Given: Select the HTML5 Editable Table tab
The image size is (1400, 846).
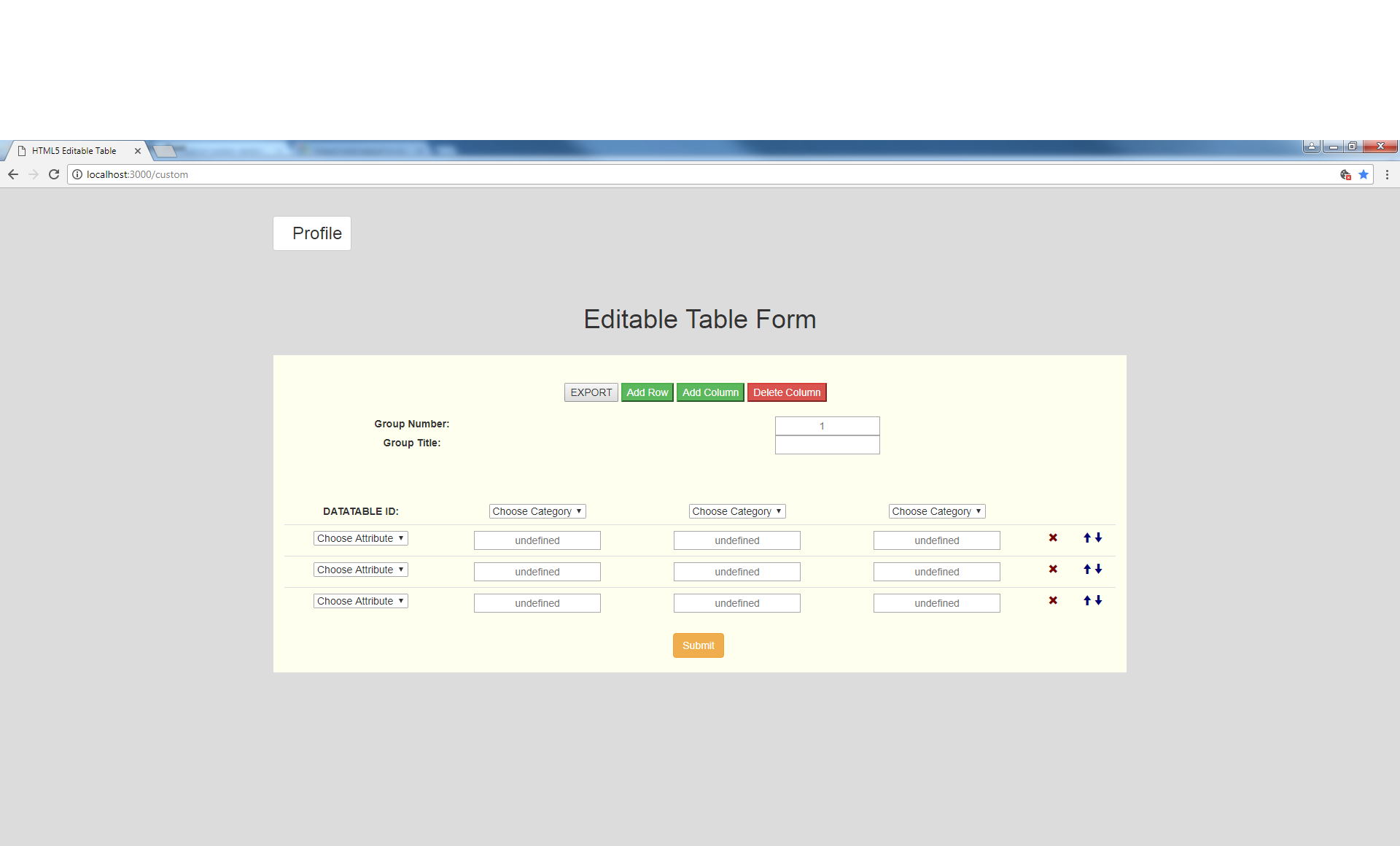Looking at the screenshot, I should pos(74,151).
